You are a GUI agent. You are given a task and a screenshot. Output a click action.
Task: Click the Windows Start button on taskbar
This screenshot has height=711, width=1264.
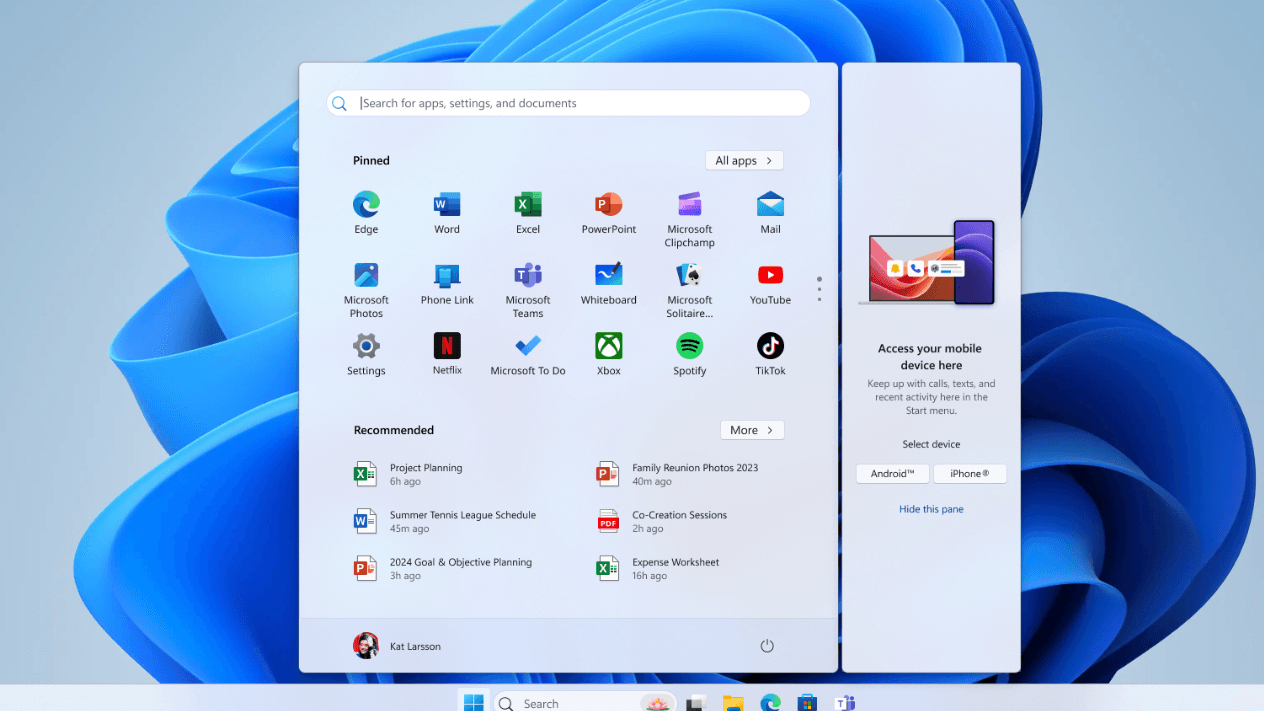[x=474, y=703]
